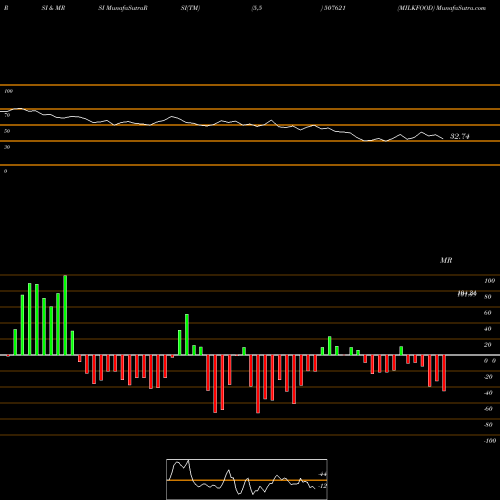500x500 pixels.
Task: Click the end of the RSI line
Action: 443,138
